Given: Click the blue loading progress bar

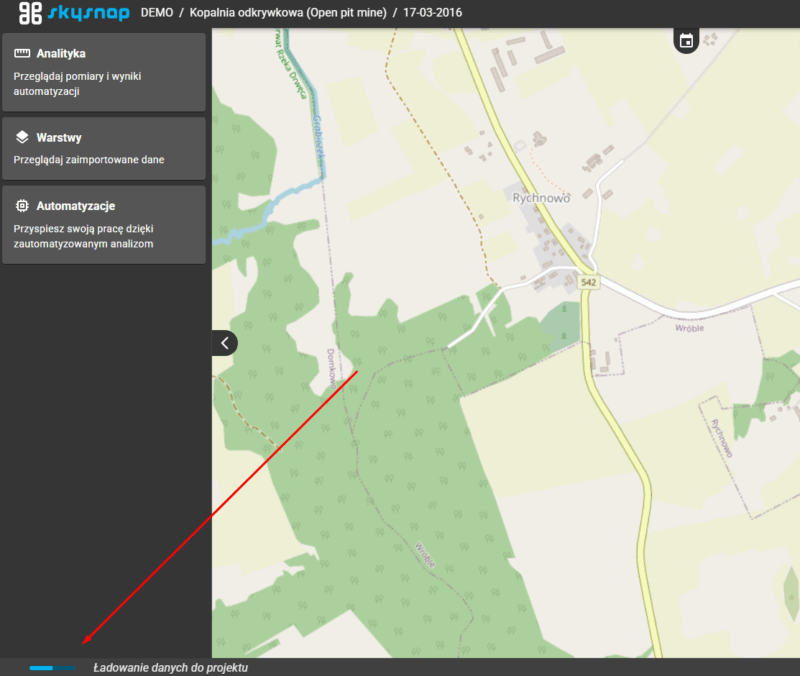Looking at the screenshot, I should pyautogui.click(x=52, y=667).
